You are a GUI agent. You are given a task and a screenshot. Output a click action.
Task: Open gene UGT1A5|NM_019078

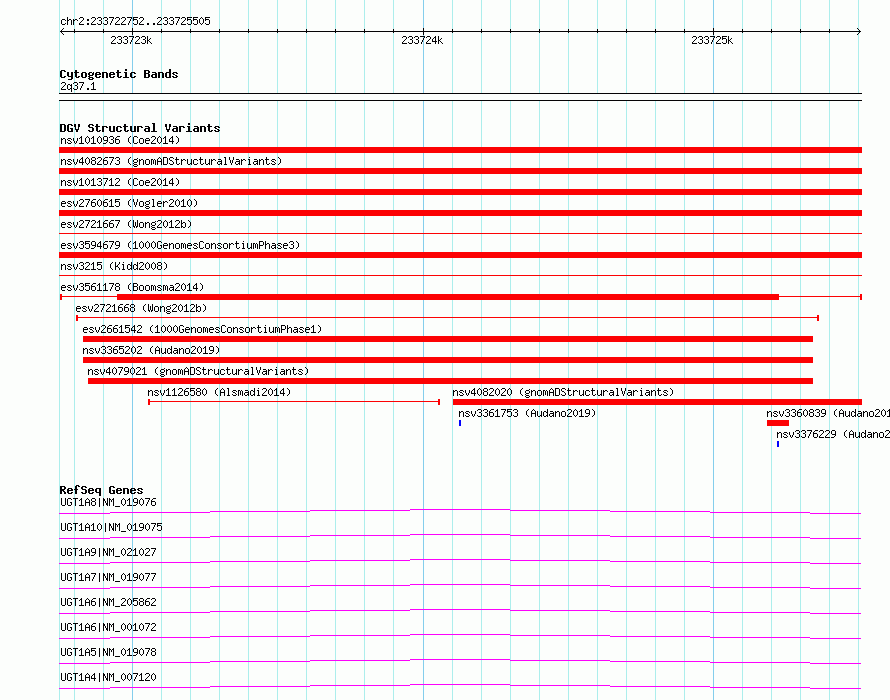click(x=108, y=652)
